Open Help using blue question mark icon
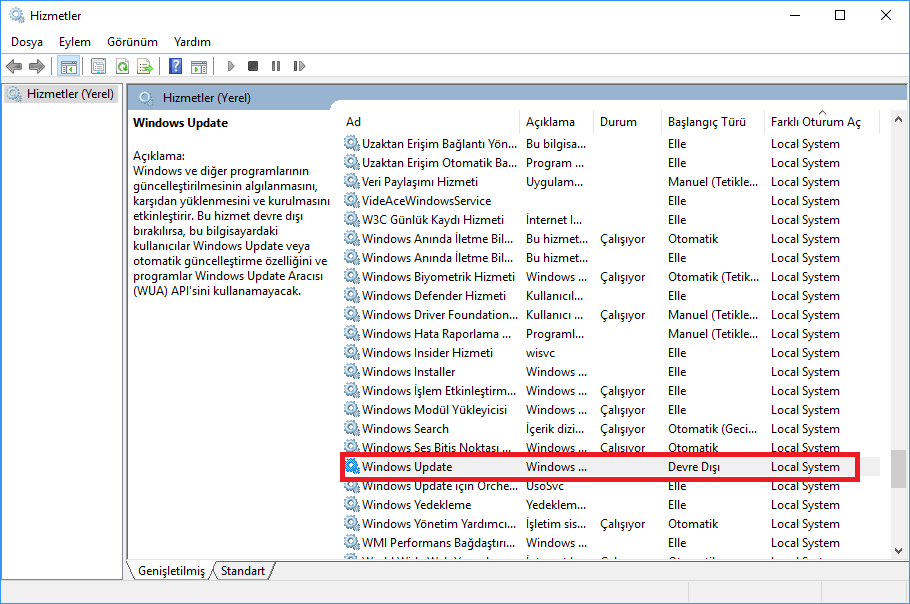The width and height of the screenshot is (910, 604). pyautogui.click(x=175, y=67)
